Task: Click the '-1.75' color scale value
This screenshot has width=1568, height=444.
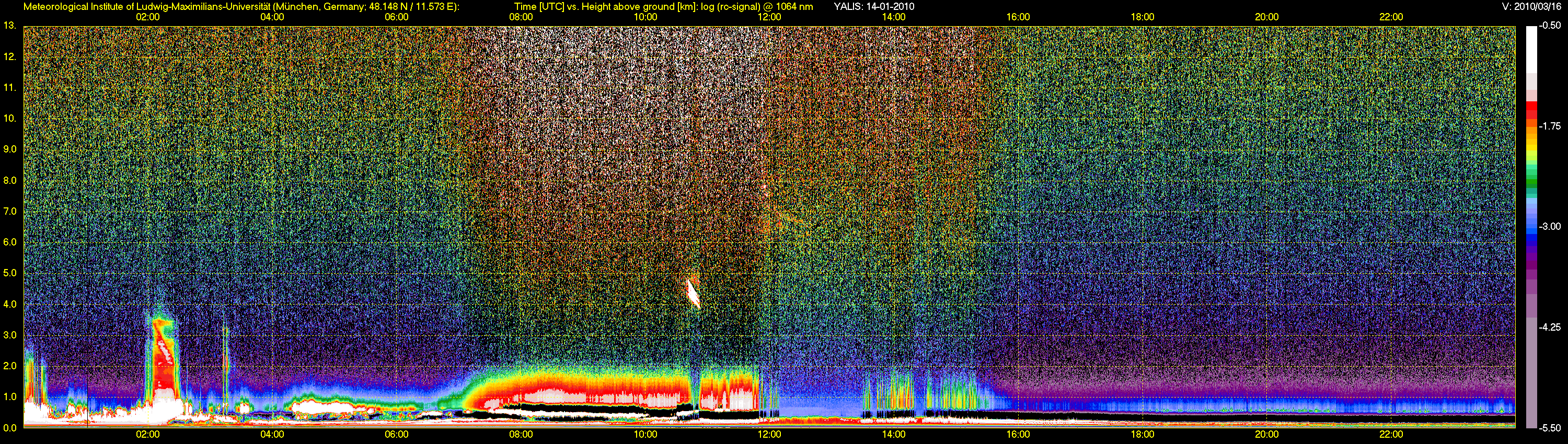Action: click(x=1550, y=126)
